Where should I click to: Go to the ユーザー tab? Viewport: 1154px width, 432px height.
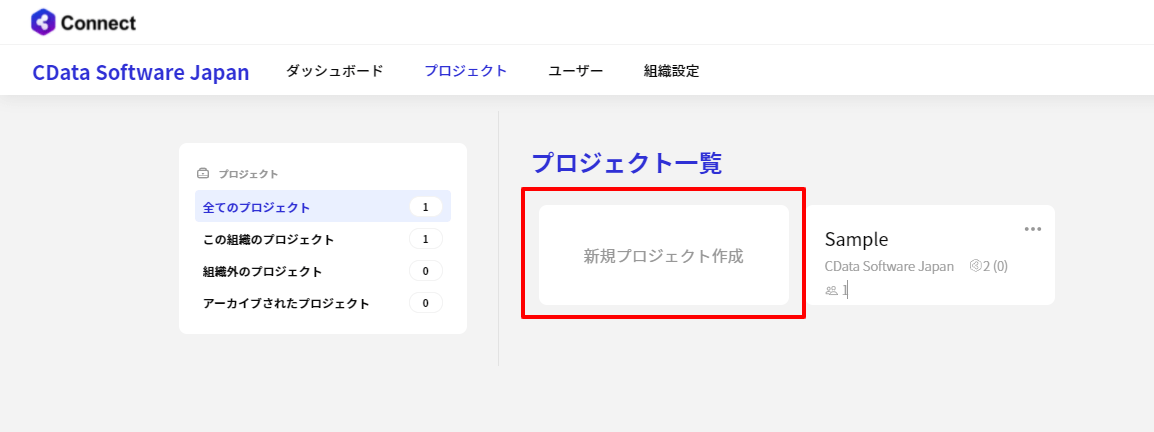575,71
